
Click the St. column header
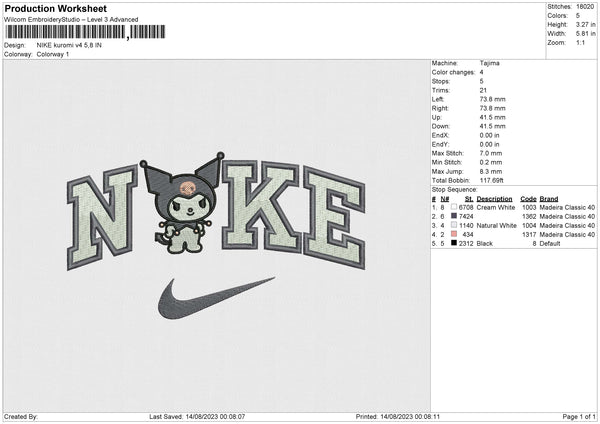[469, 199]
